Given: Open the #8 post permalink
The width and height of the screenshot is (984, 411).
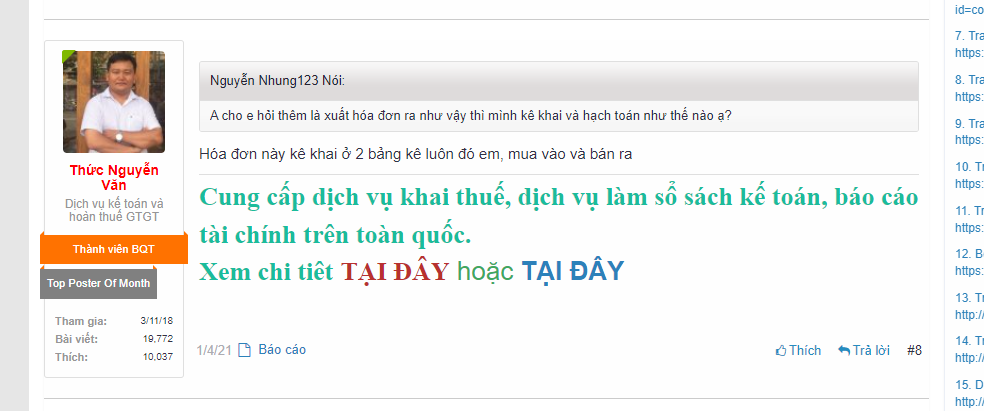Looking at the screenshot, I should point(914,351).
